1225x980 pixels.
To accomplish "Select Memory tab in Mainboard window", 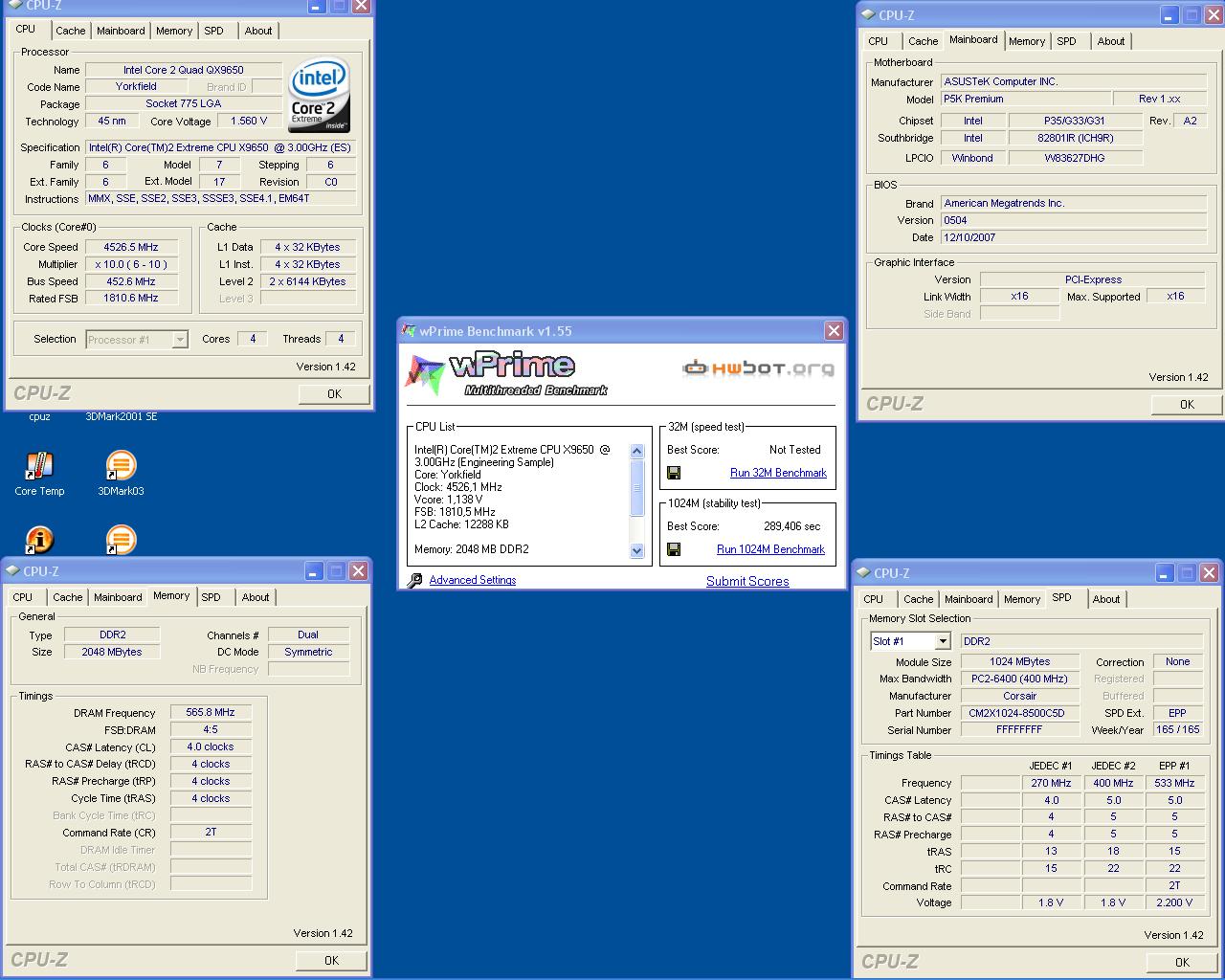I will tap(1027, 41).
